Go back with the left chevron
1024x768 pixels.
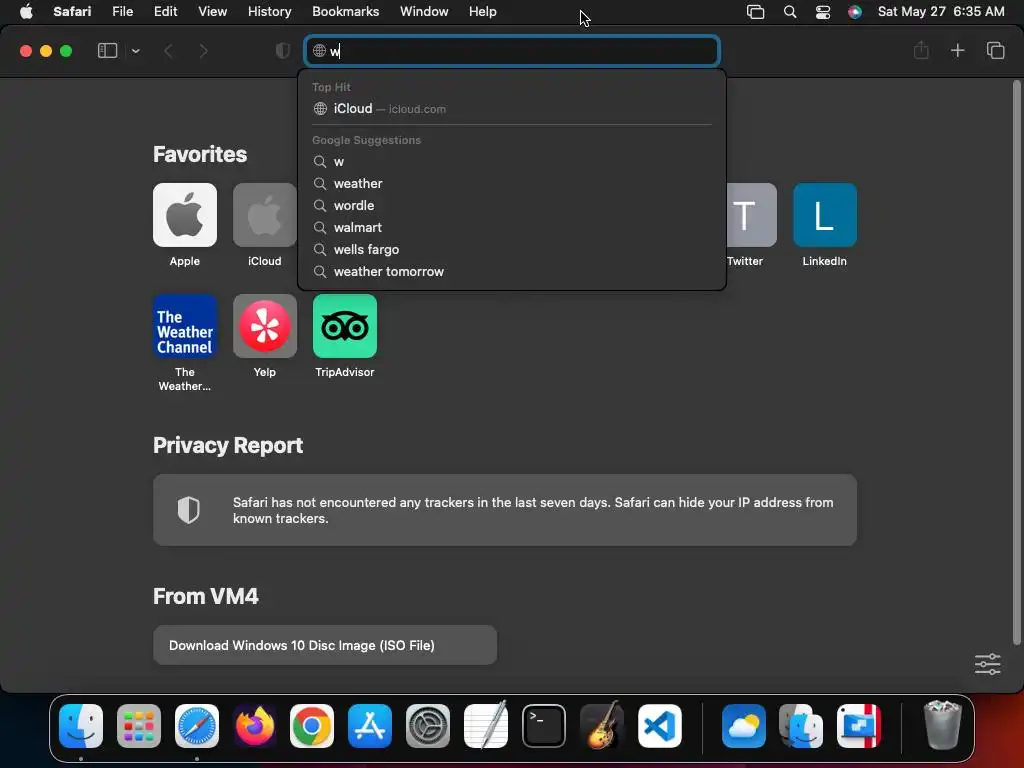coord(168,51)
